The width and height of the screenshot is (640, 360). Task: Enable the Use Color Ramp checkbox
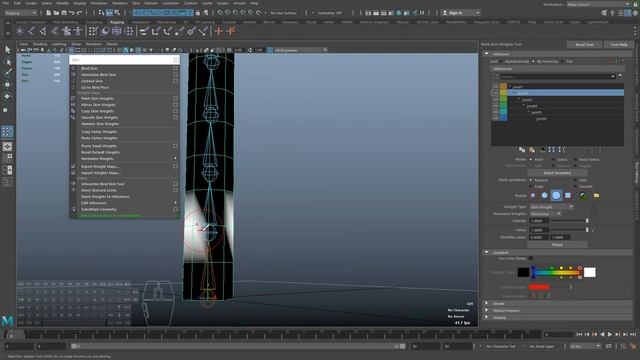[531, 258]
